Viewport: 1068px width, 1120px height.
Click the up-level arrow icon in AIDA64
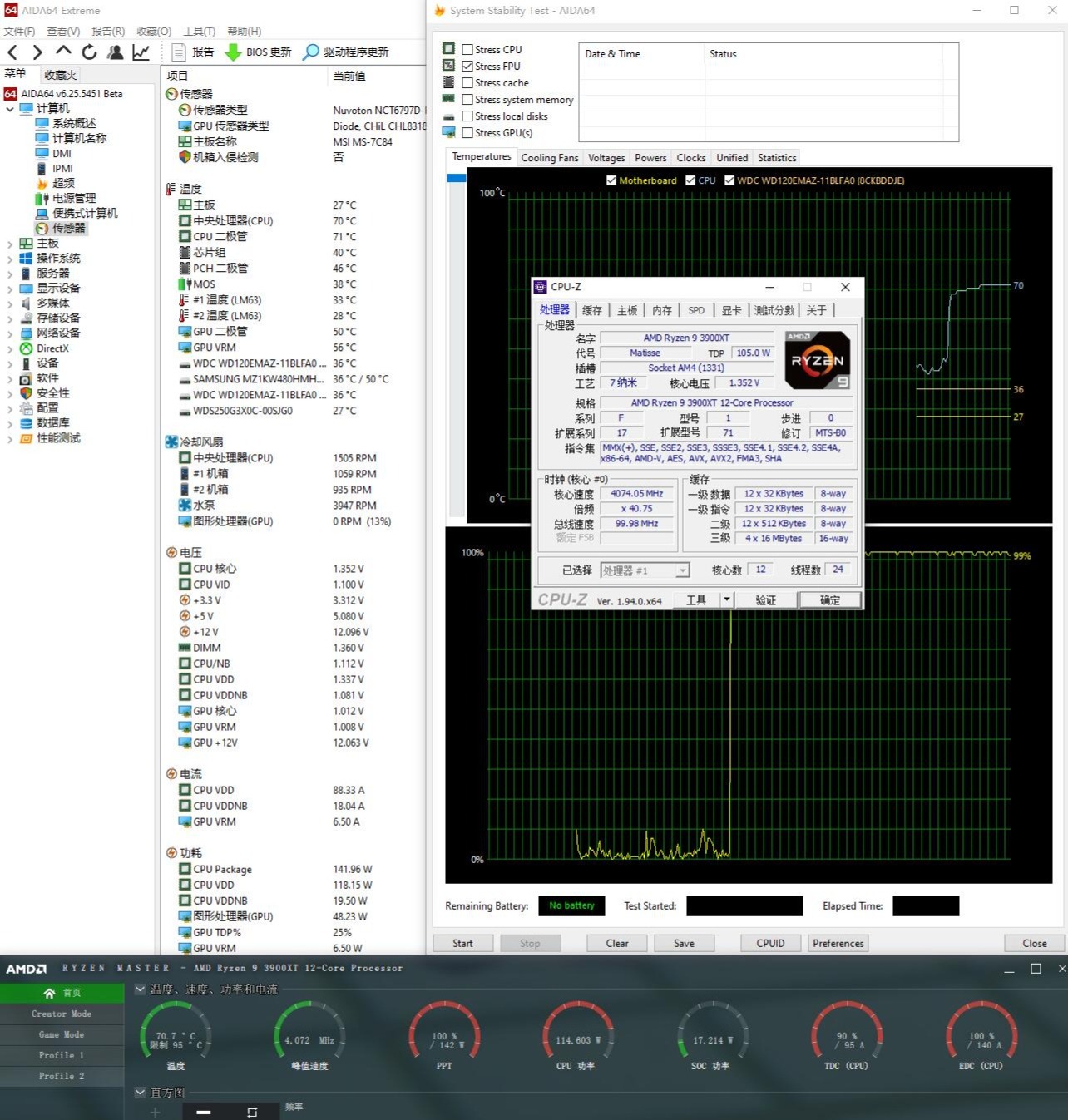(x=64, y=52)
